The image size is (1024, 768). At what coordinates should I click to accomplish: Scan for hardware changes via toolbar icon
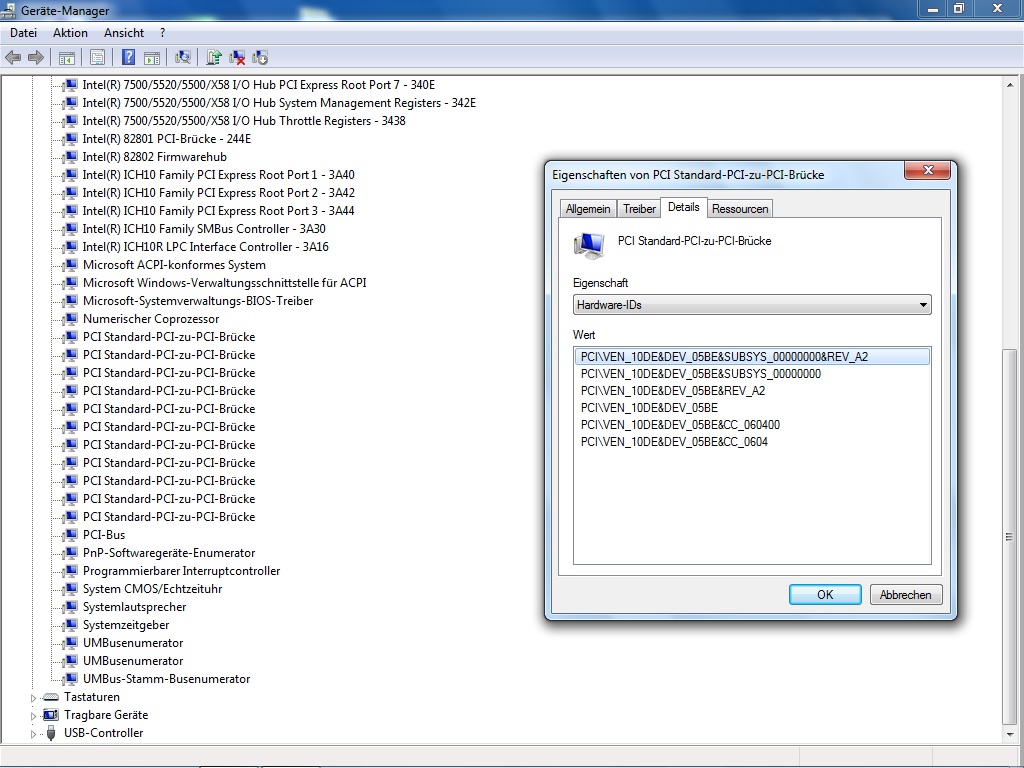[x=183, y=57]
